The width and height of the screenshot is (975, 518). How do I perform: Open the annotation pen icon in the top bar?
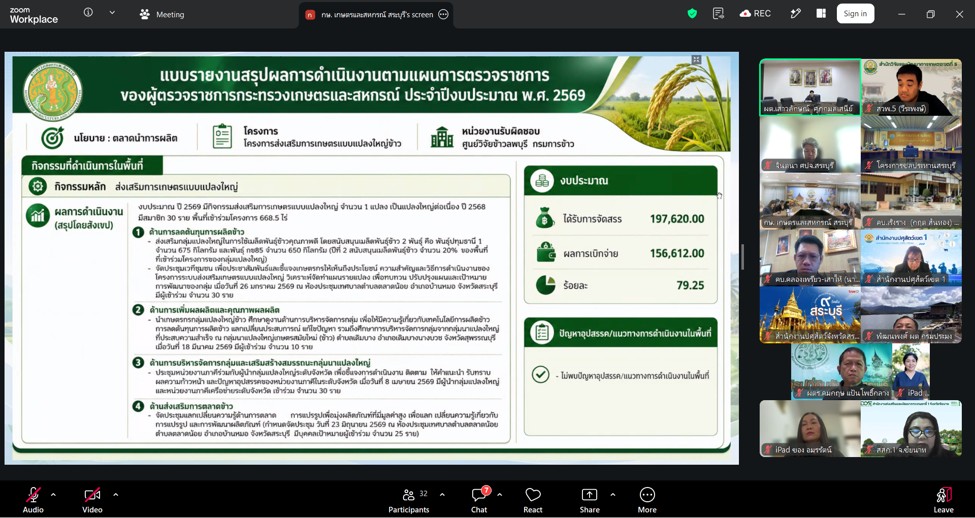(x=795, y=14)
